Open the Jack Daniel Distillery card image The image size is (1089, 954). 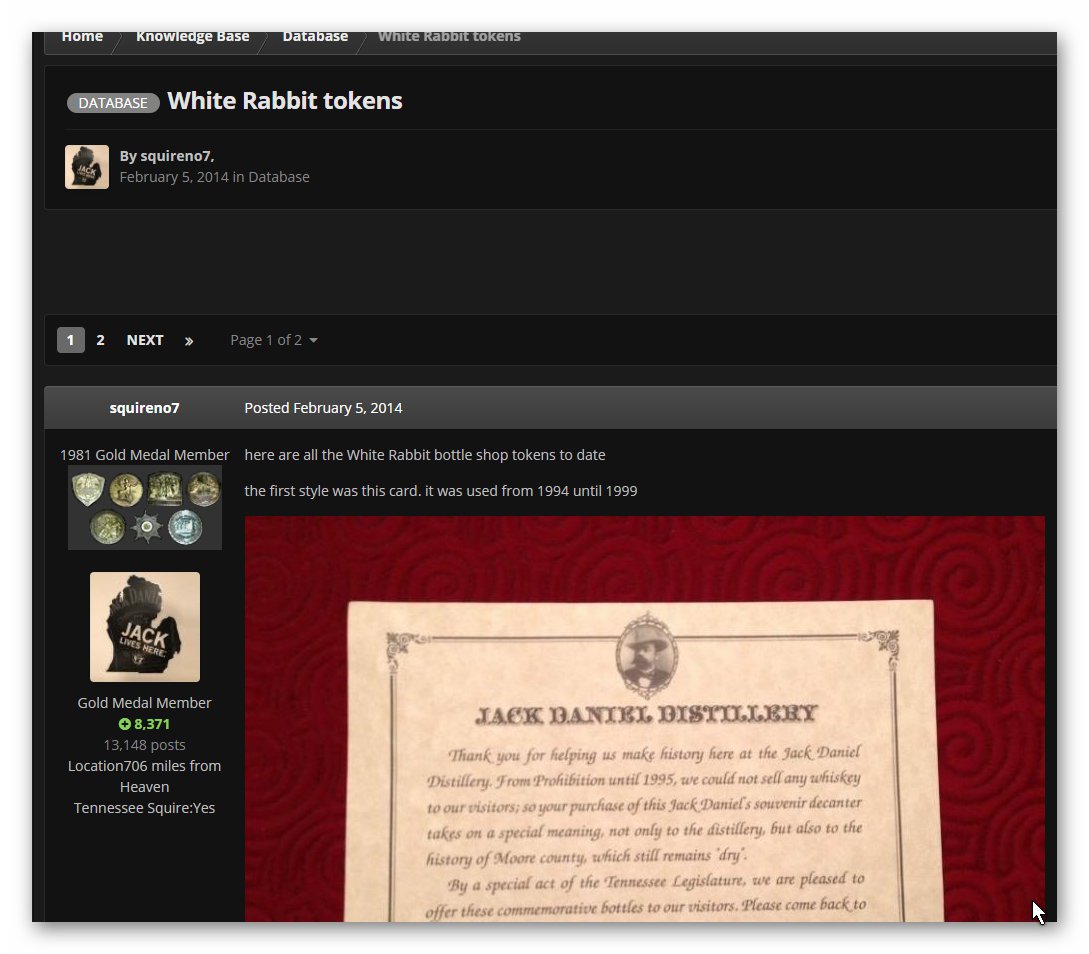click(x=645, y=719)
